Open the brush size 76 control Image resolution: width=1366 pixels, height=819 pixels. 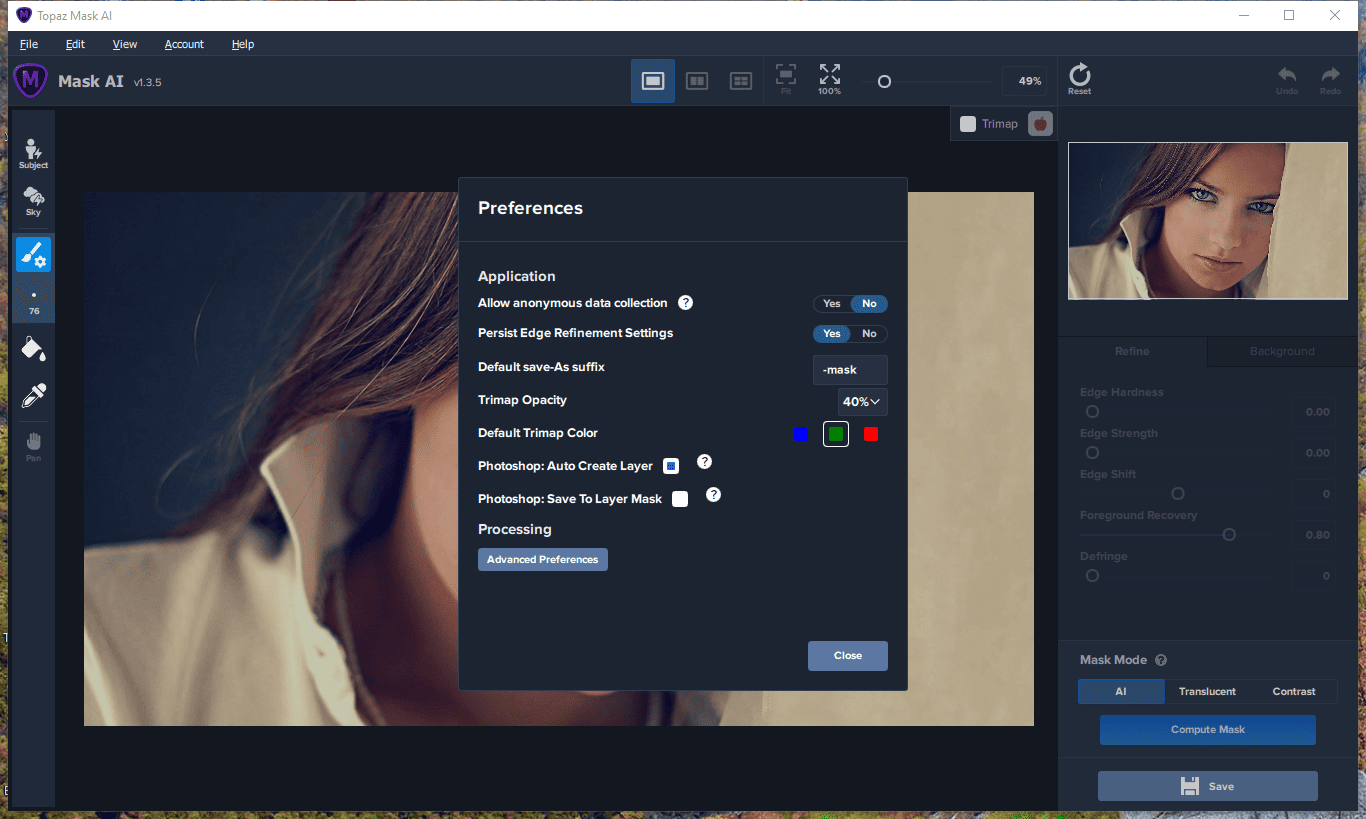(x=33, y=302)
